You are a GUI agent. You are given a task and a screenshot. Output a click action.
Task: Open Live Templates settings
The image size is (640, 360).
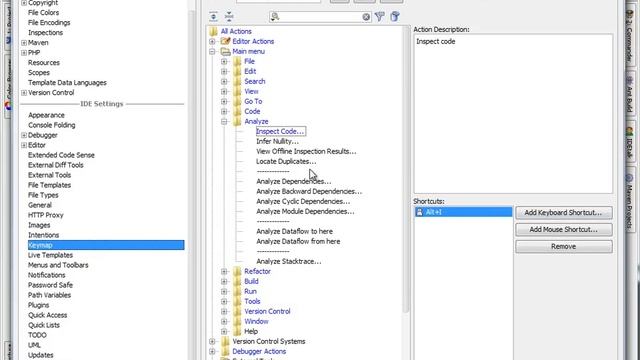click(50, 255)
